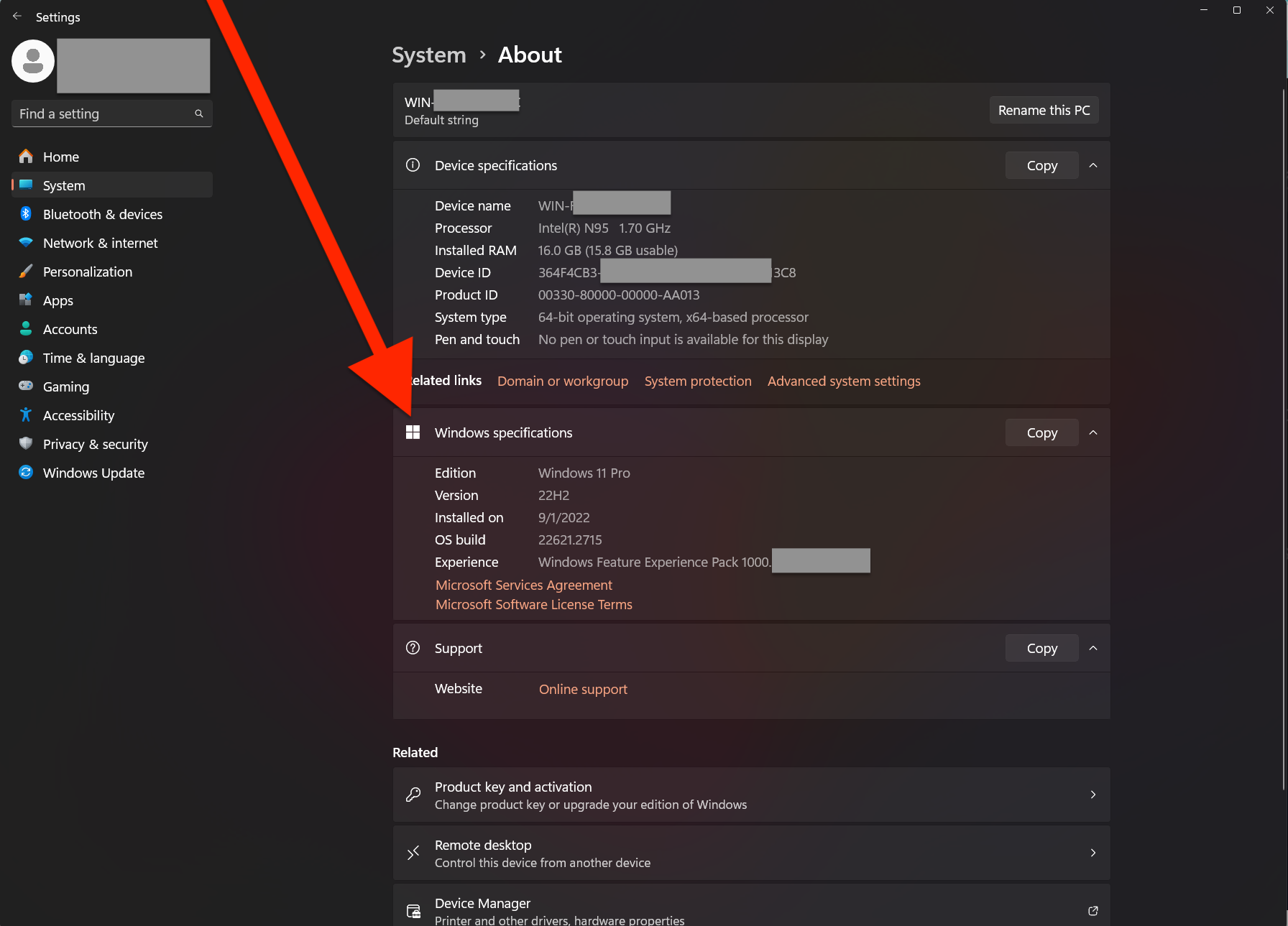This screenshot has width=1288, height=926.
Task: Click the back arrow at top left
Action: pos(17,16)
